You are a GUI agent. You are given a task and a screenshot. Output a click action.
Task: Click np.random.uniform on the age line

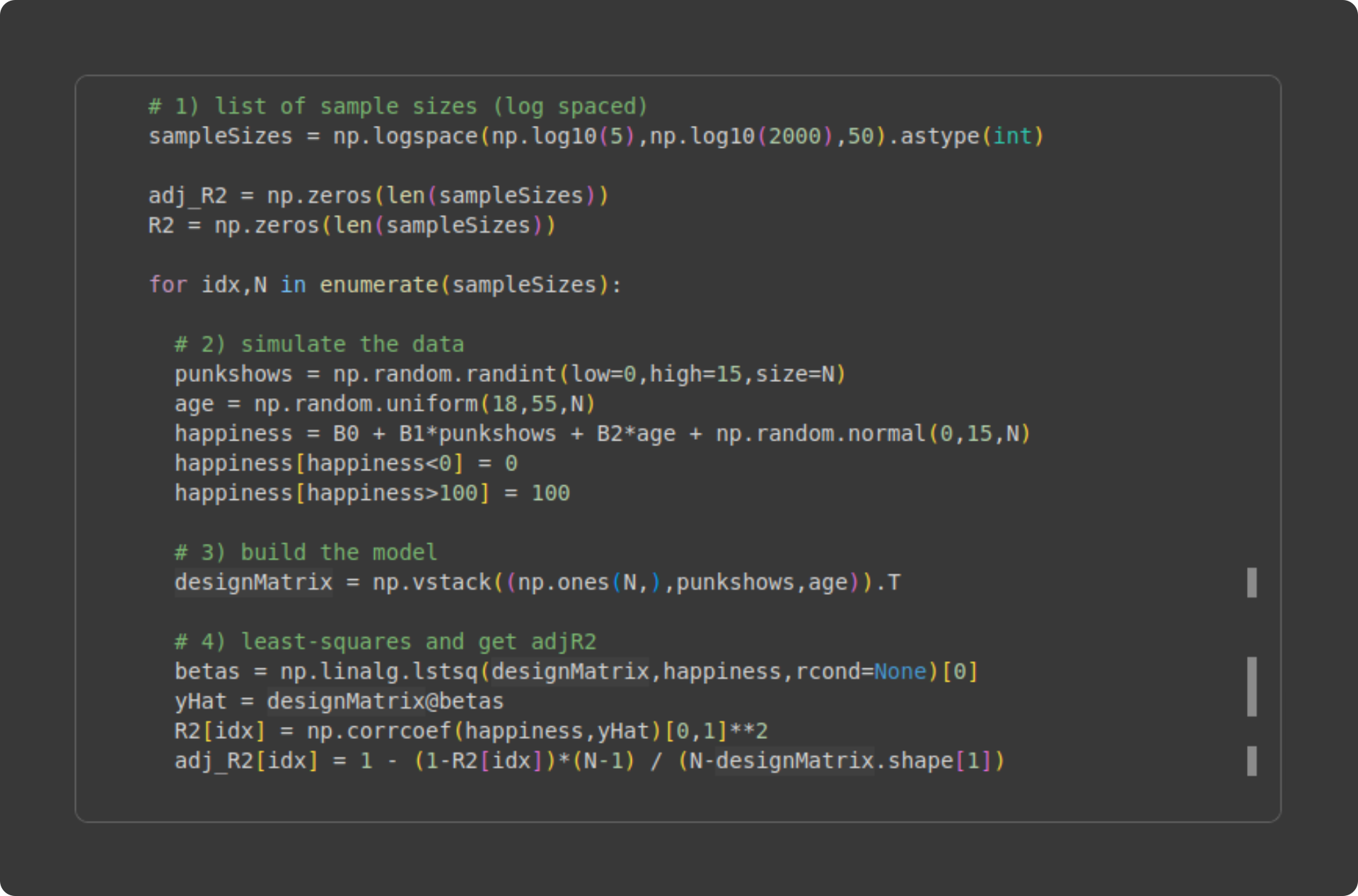366,404
